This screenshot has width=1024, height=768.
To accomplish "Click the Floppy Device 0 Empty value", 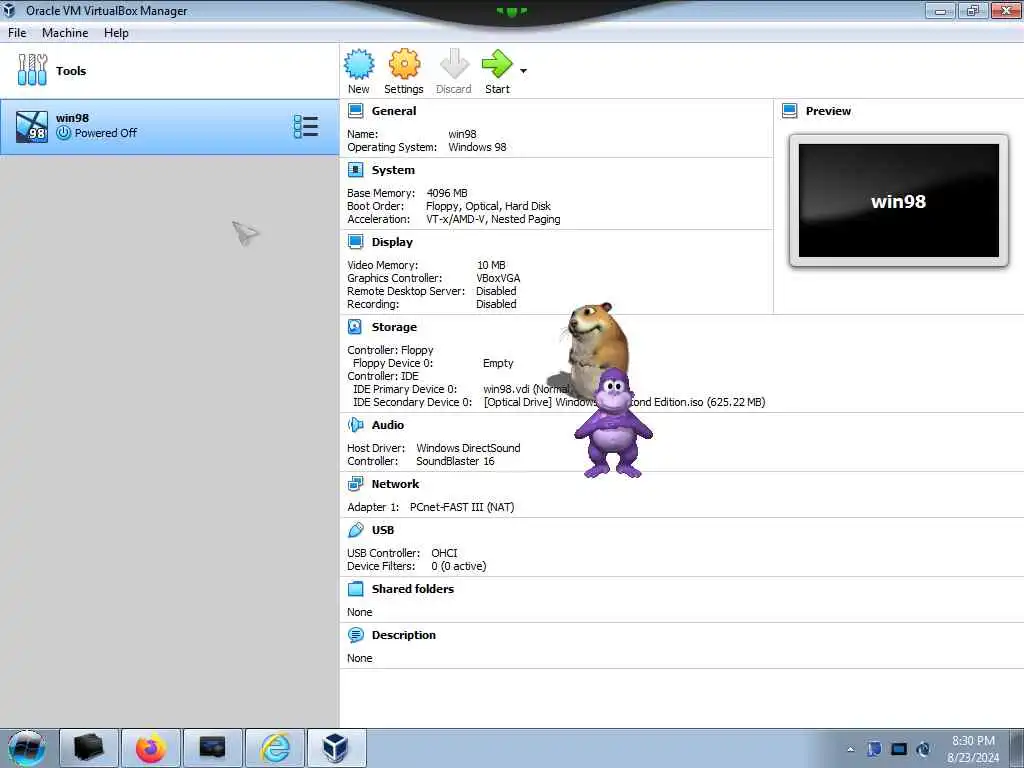I will click(498, 363).
